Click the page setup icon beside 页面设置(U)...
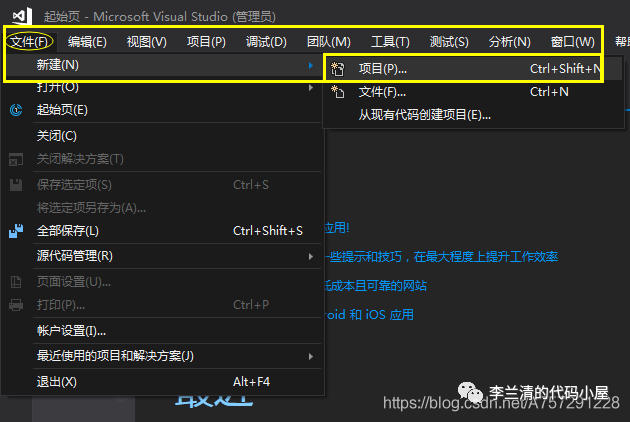Screen dimensions: 630x422 coord(16,282)
